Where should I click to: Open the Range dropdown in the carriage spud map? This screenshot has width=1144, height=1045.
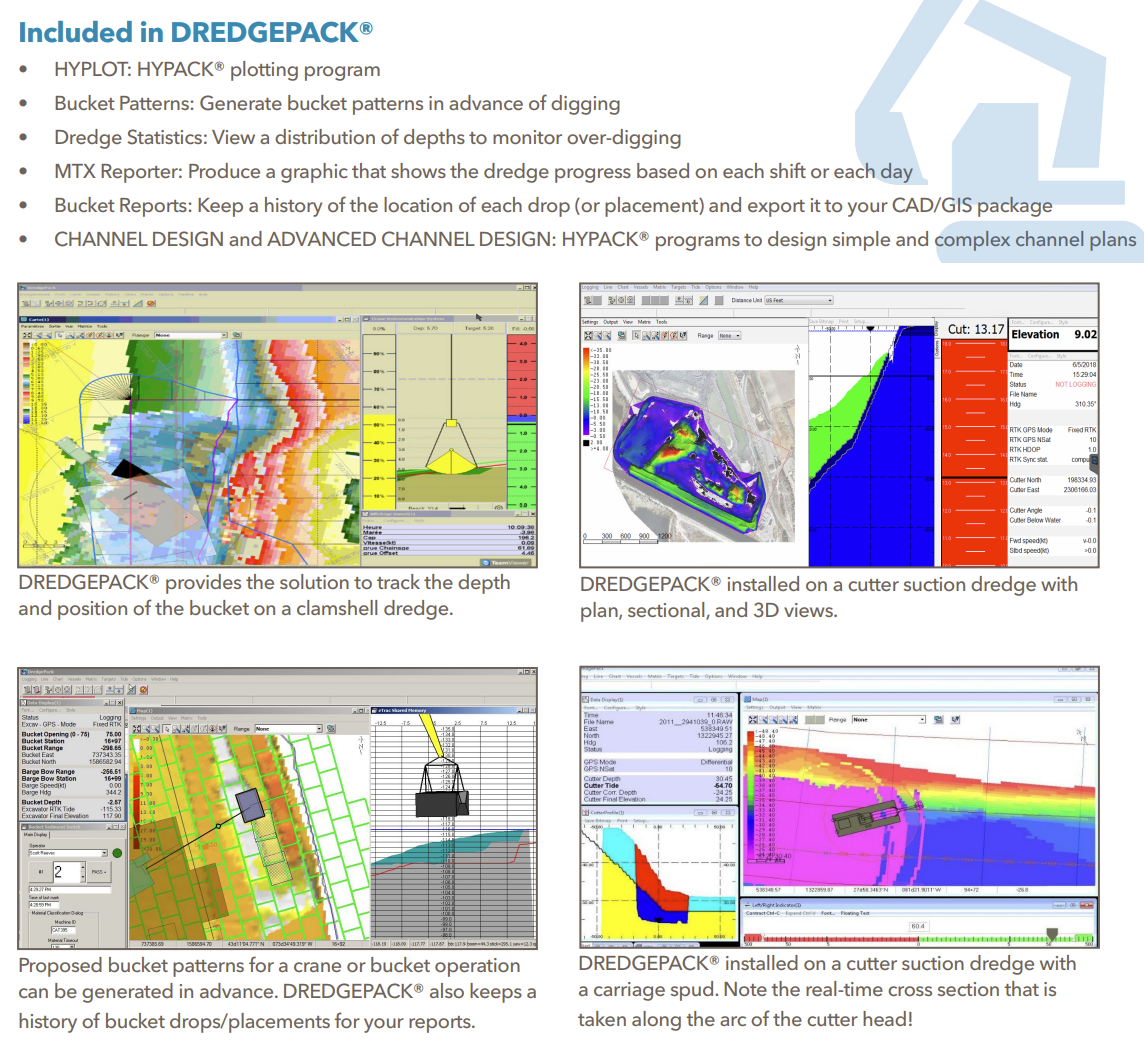coord(889,720)
